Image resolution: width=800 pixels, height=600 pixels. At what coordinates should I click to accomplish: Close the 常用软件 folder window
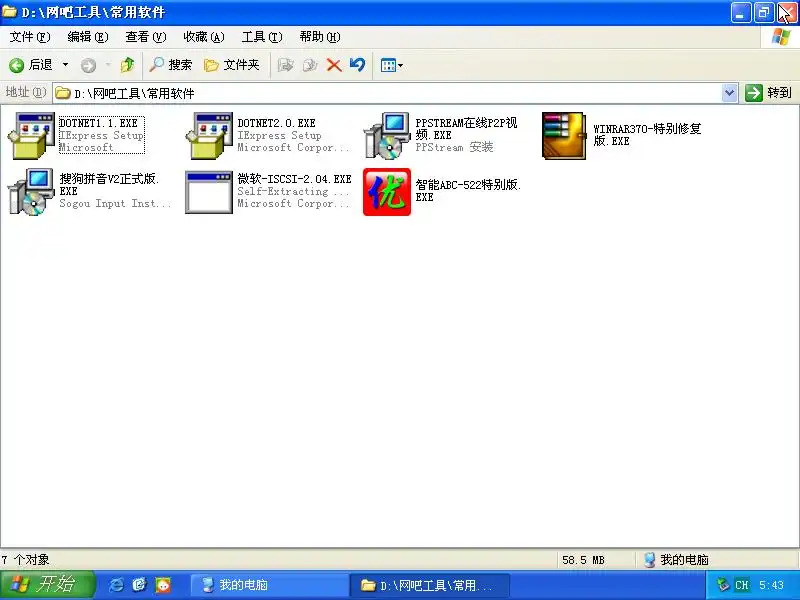click(787, 12)
